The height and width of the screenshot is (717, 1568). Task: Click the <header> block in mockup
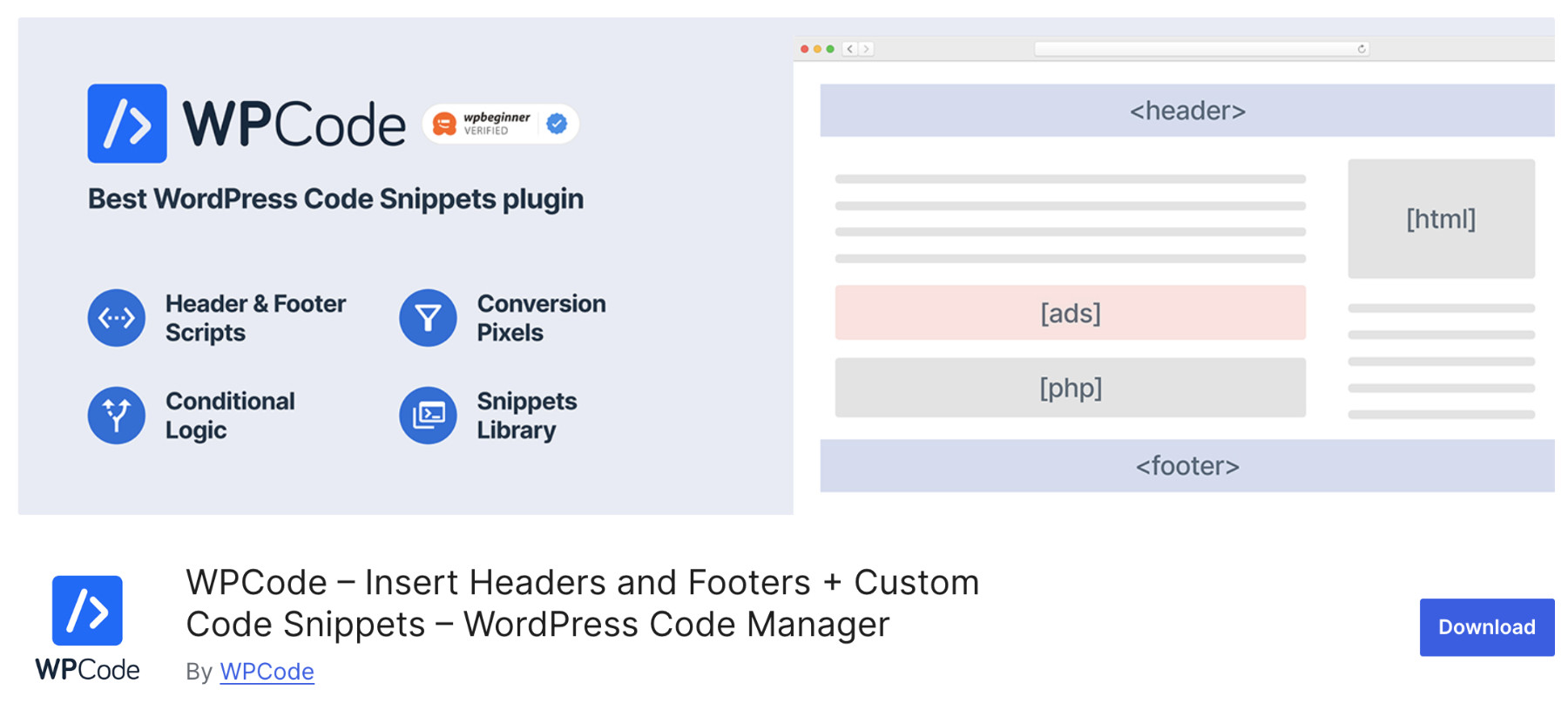(x=1187, y=111)
